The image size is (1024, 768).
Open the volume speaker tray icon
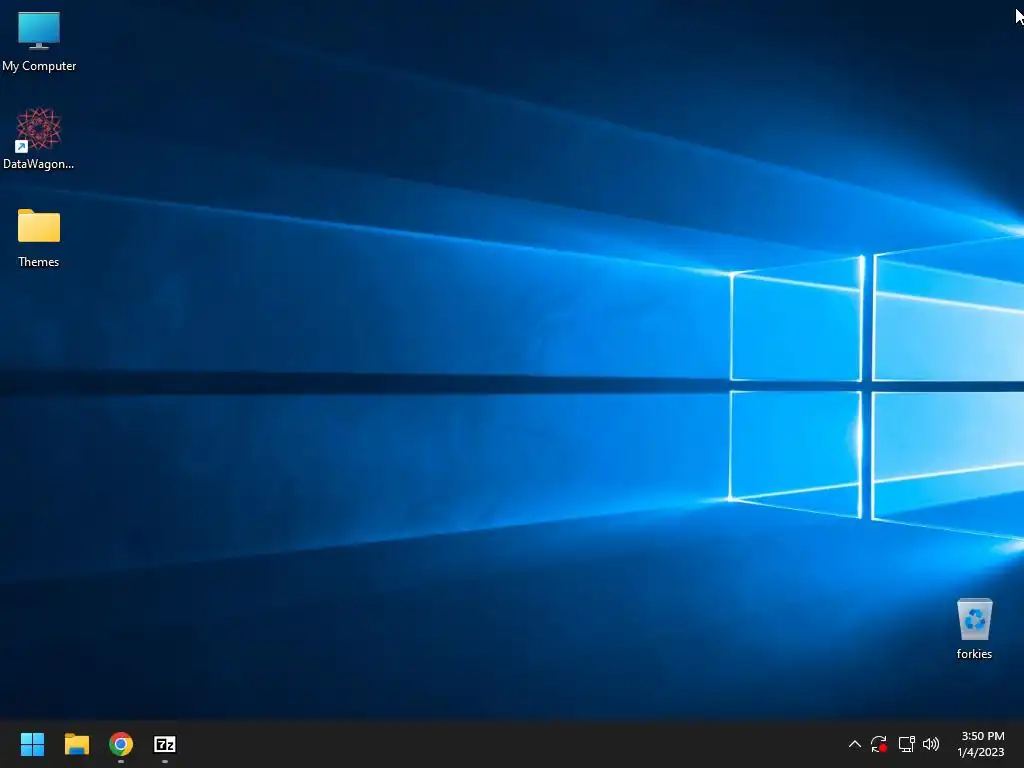[x=931, y=744]
